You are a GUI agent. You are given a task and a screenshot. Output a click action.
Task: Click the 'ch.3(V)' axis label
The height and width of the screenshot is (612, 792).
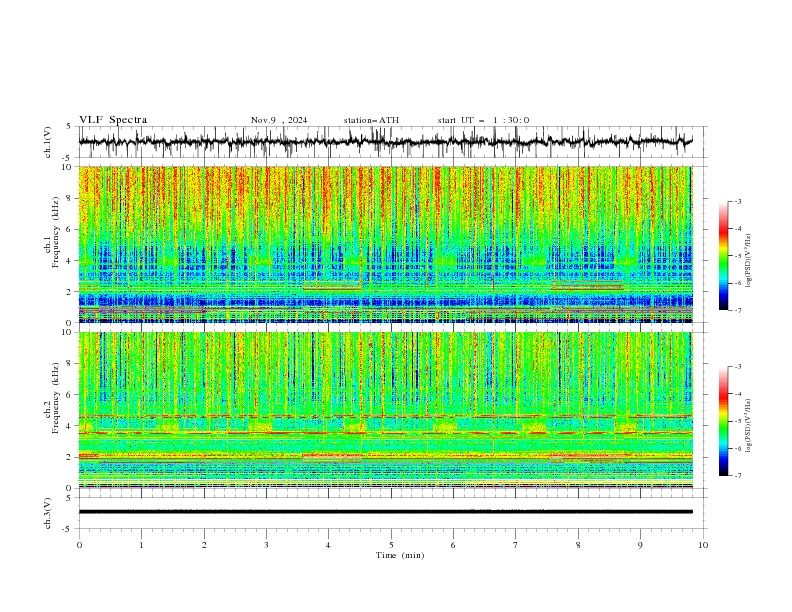coord(48,513)
